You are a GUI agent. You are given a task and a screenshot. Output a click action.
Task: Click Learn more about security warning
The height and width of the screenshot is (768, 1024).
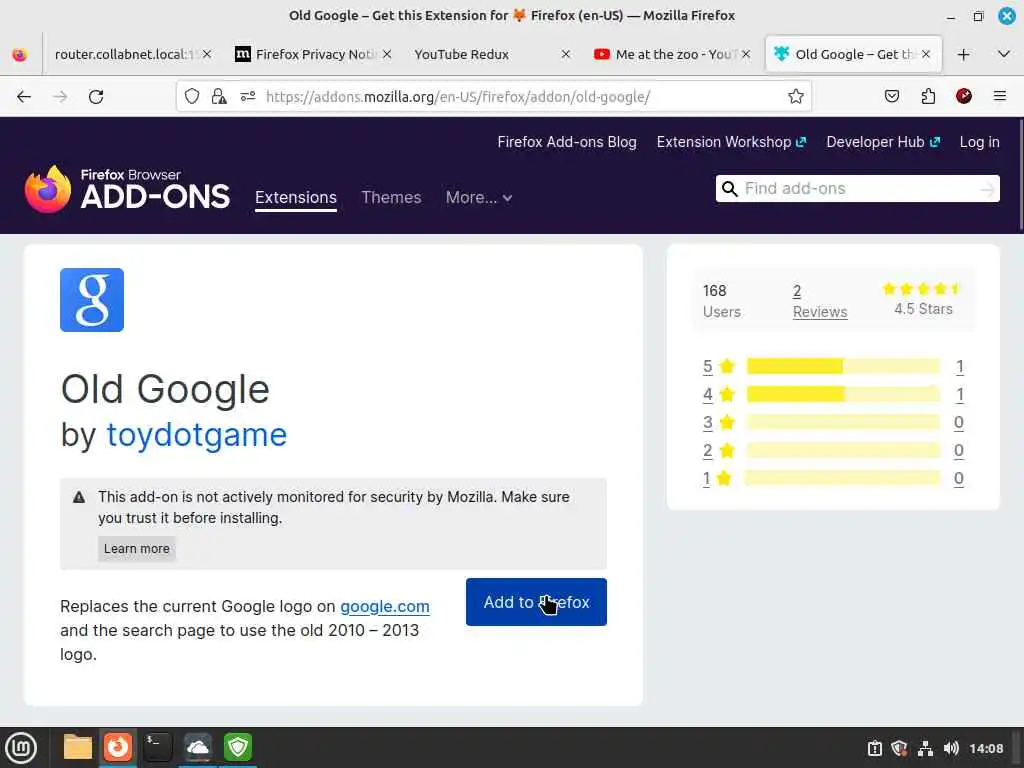click(136, 549)
